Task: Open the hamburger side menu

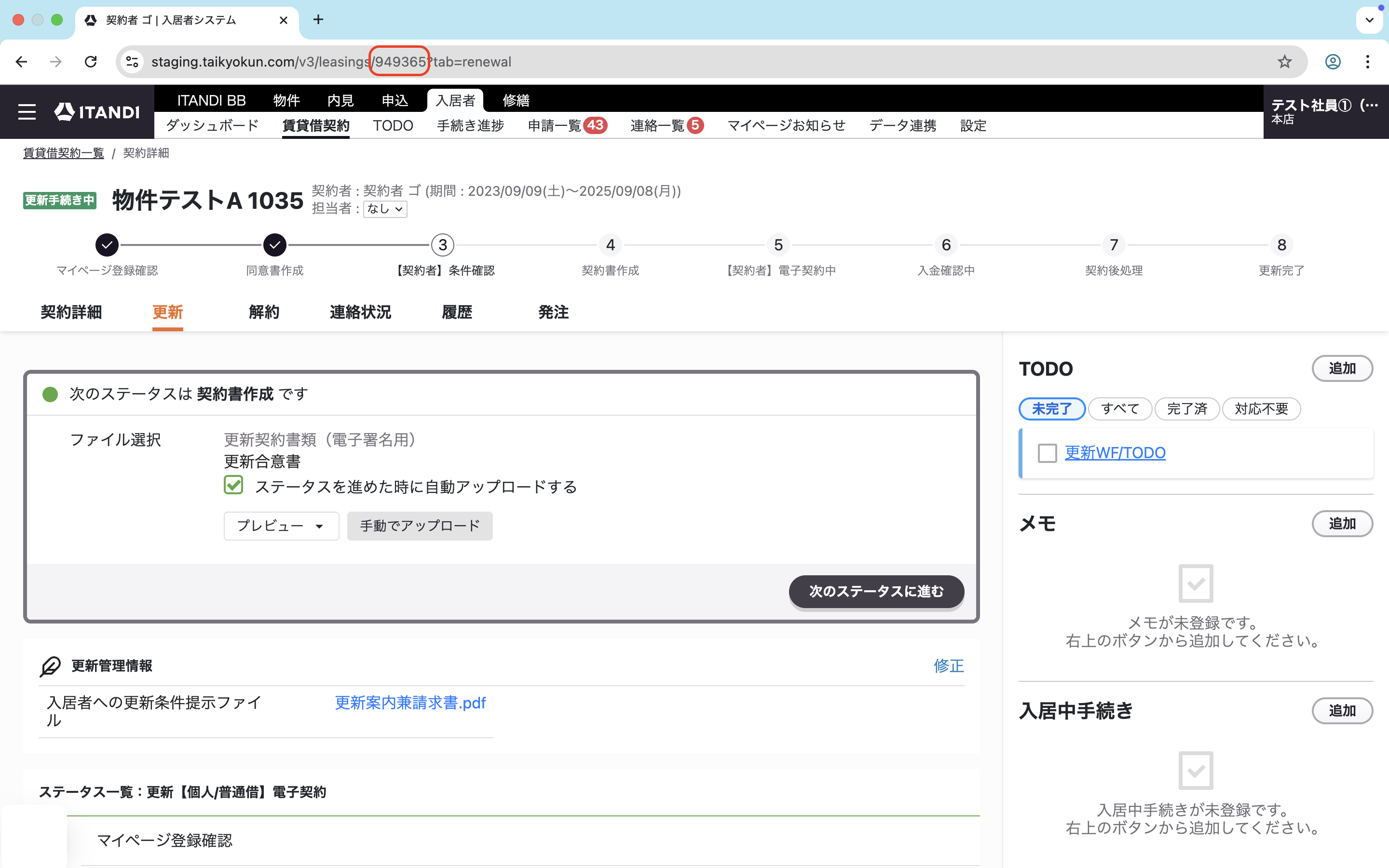Action: point(27,112)
